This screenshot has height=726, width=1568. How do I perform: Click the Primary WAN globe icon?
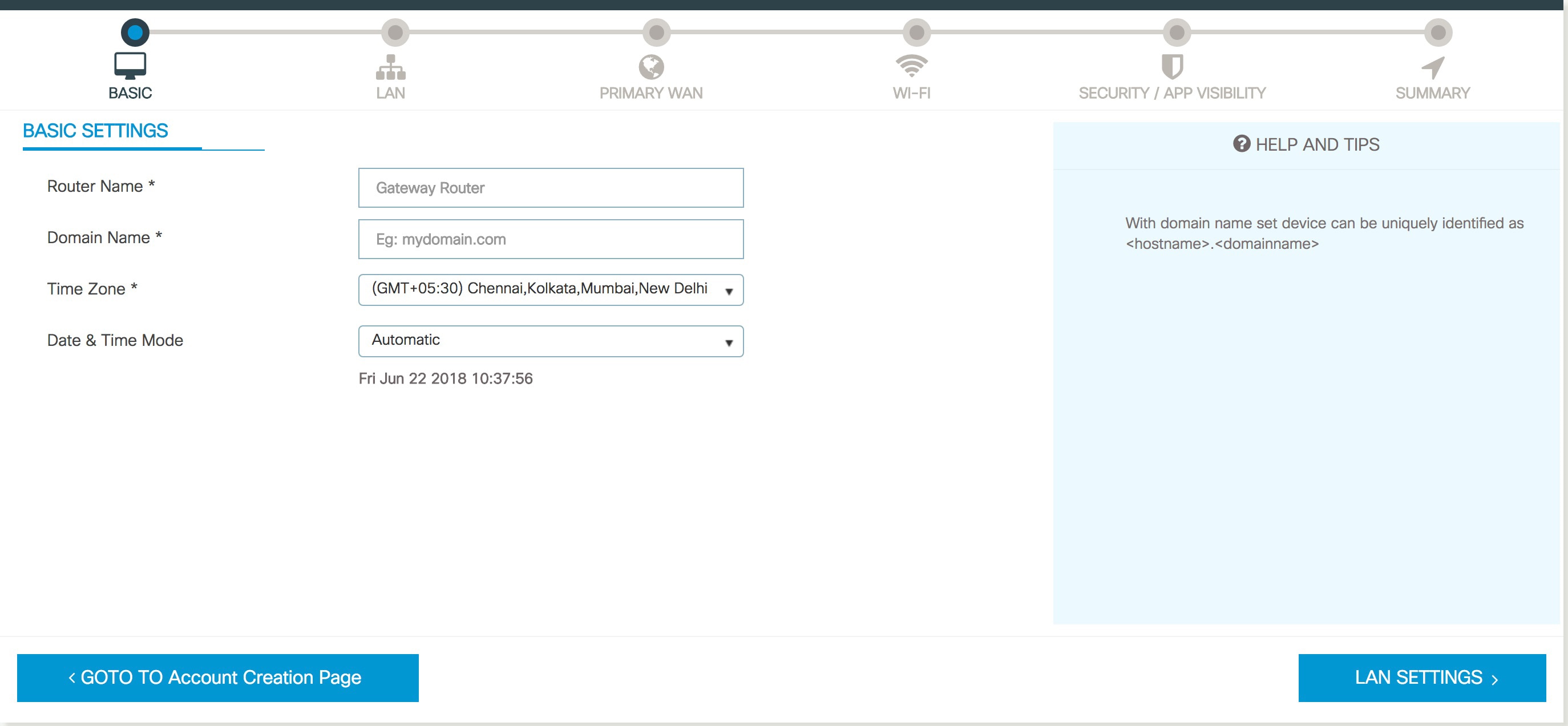[x=650, y=67]
